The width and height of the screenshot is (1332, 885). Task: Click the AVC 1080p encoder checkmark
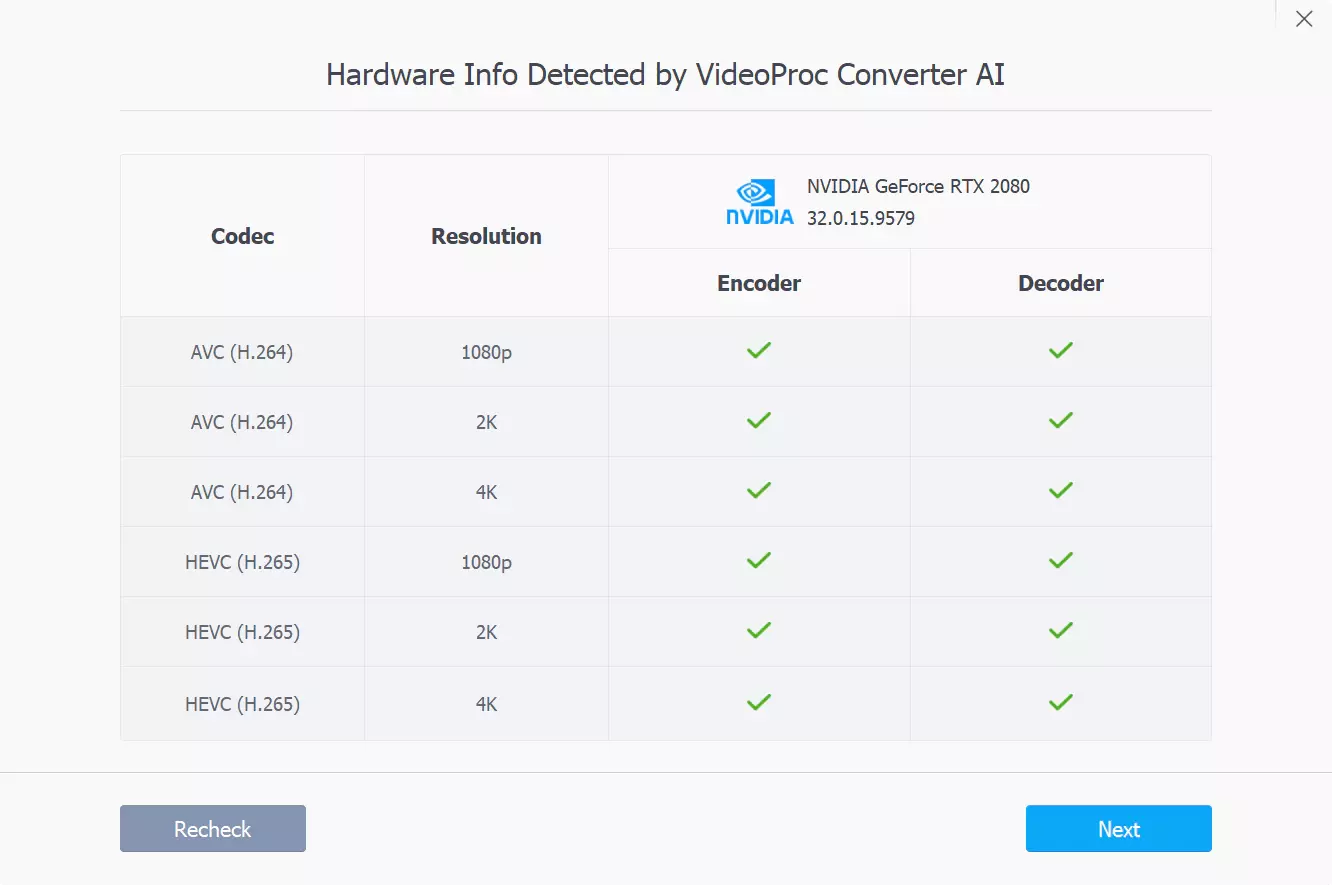759,351
